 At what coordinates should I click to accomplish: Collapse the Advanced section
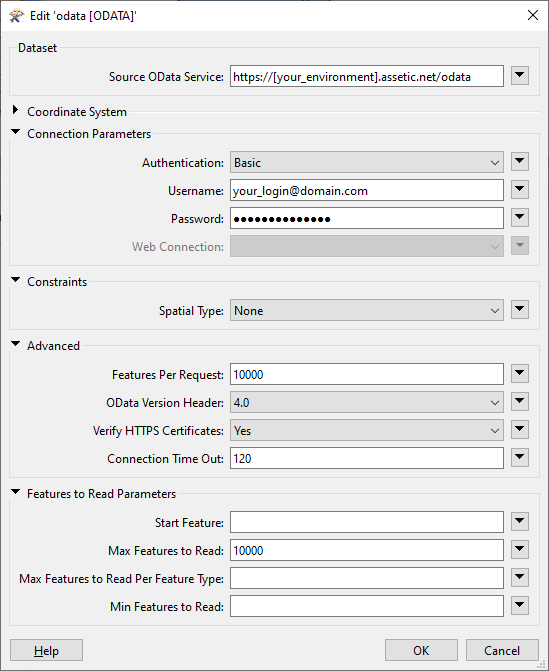15,344
